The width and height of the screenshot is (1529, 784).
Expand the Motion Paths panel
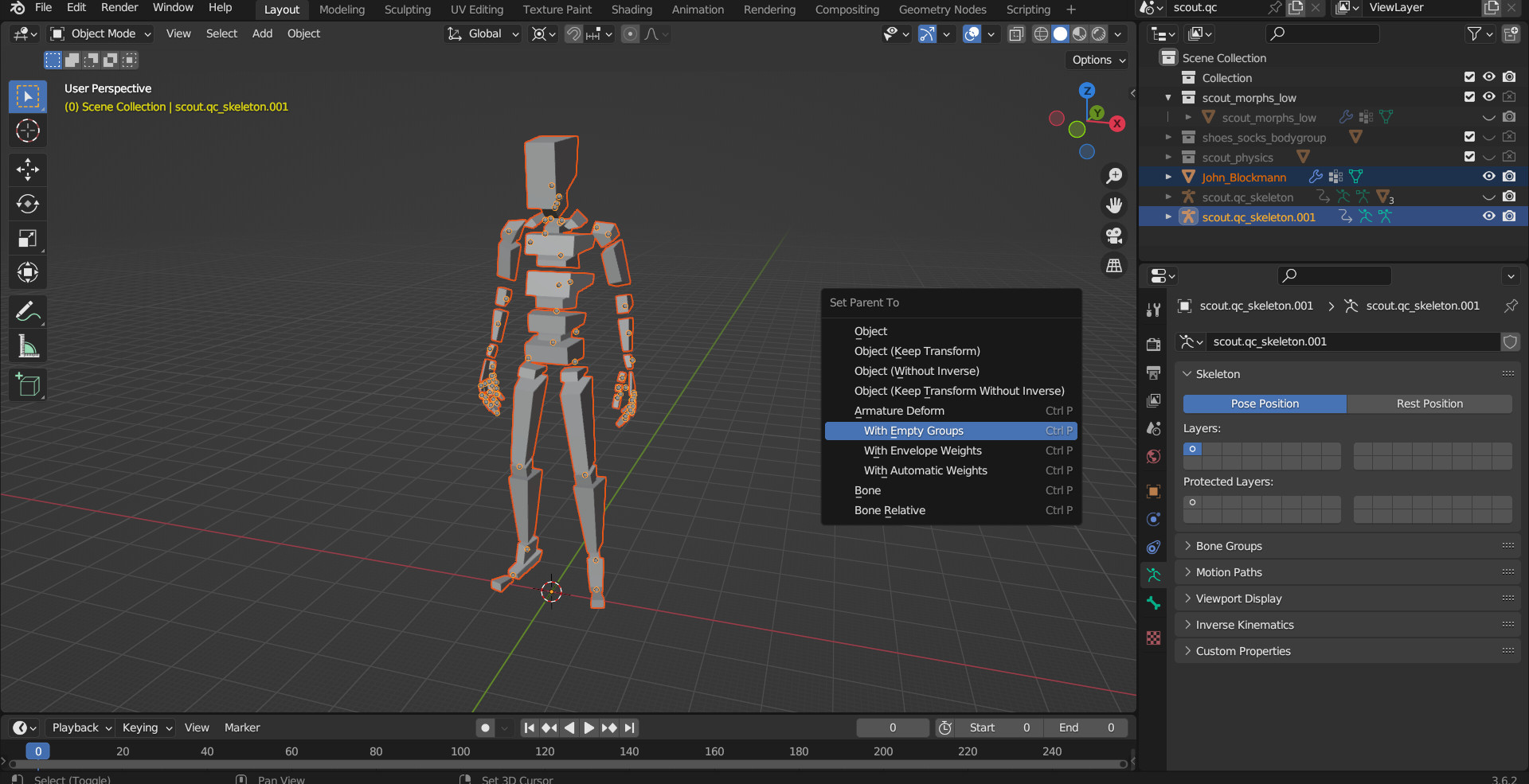1347,572
